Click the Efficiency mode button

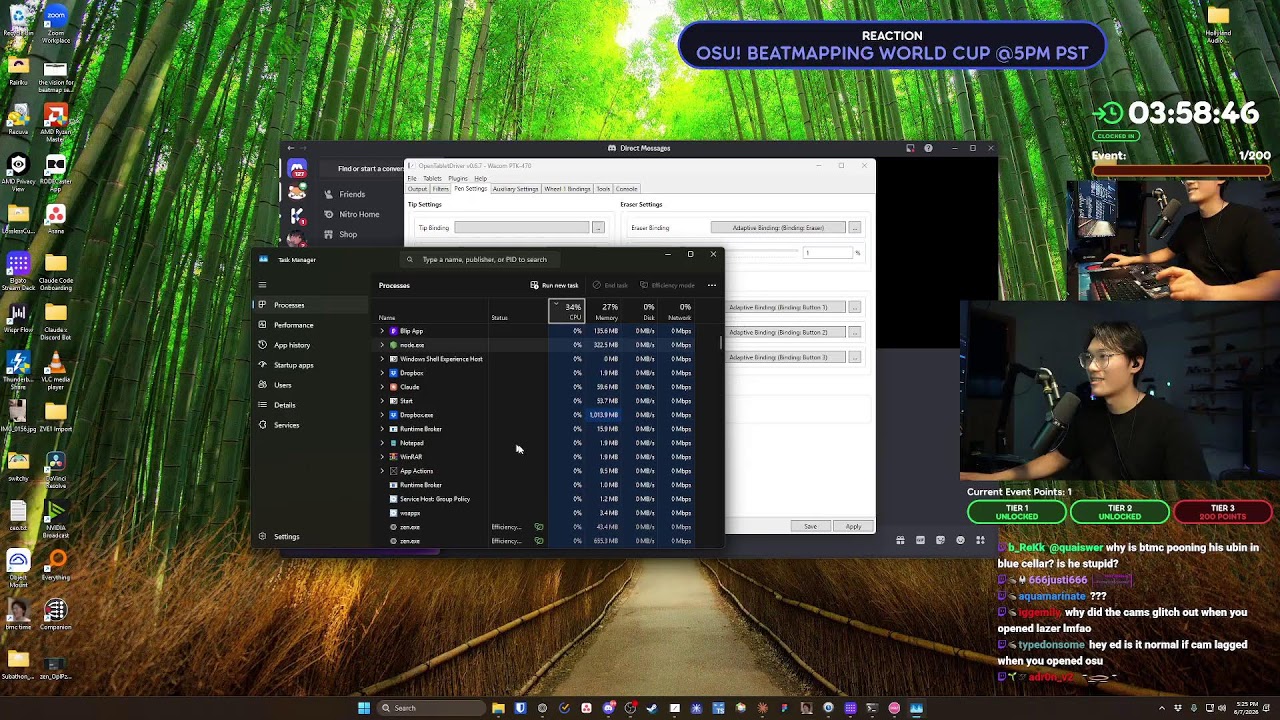[x=667, y=285]
